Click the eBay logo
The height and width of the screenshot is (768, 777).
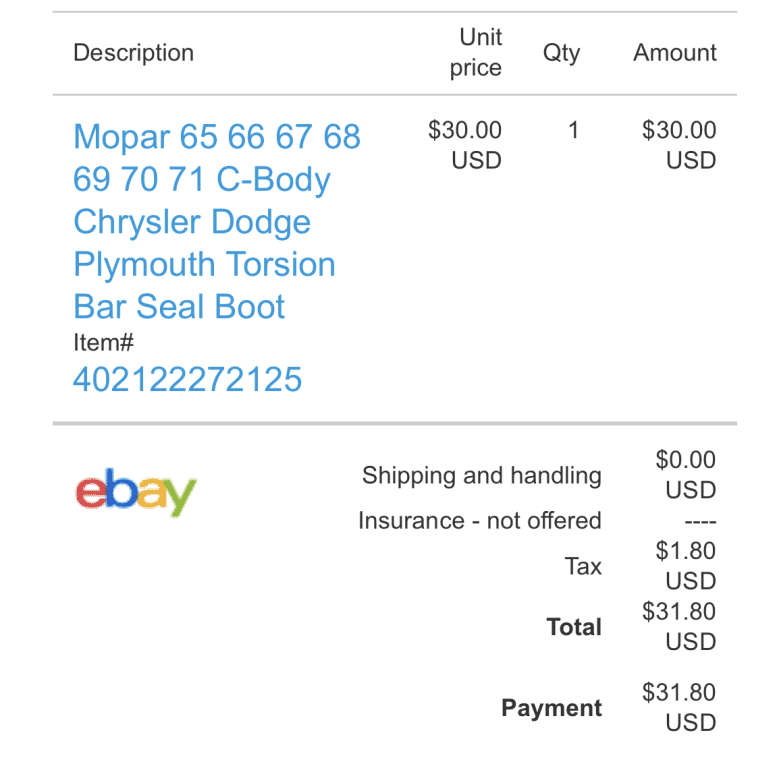coord(136,492)
